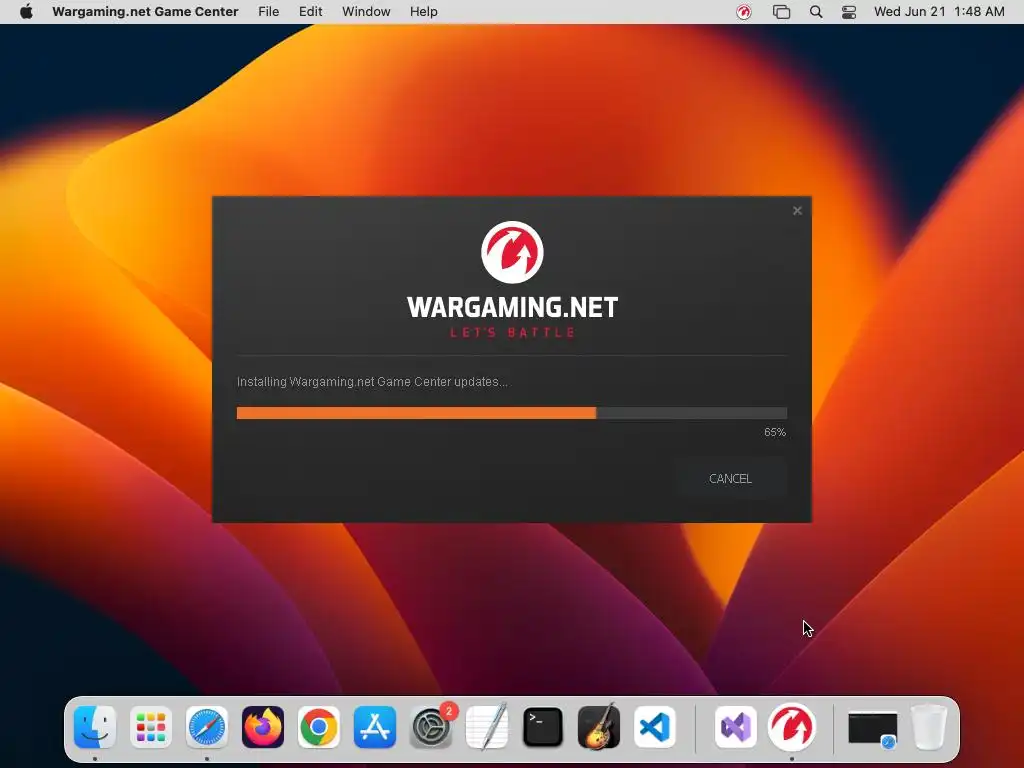
Task: Launch Firefox from the Dock
Action: [263, 727]
